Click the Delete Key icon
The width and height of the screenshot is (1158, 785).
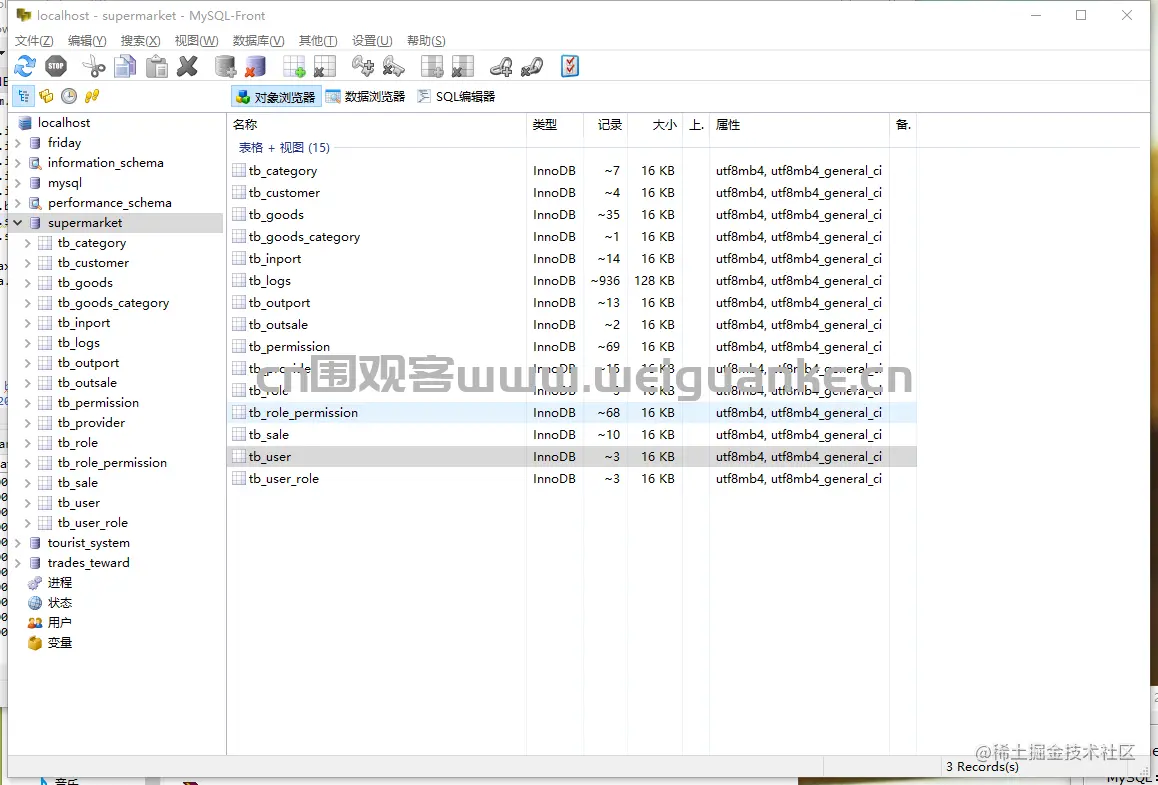pyautogui.click(x=394, y=66)
